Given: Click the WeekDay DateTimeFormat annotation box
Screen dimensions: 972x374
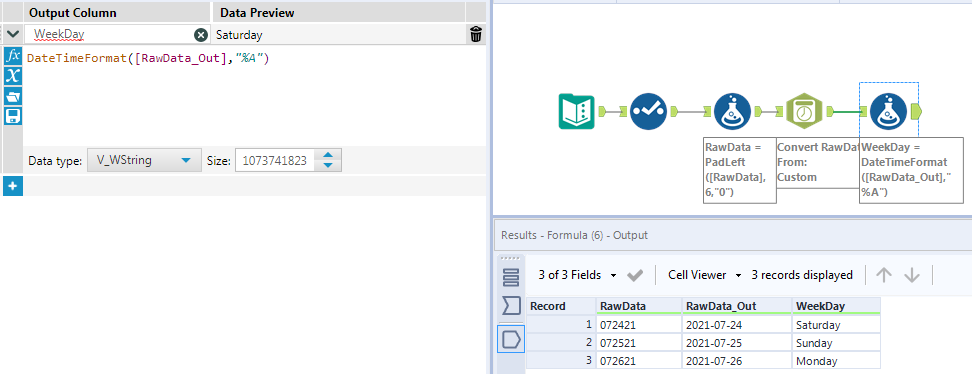Looking at the screenshot, I should 911,170.
